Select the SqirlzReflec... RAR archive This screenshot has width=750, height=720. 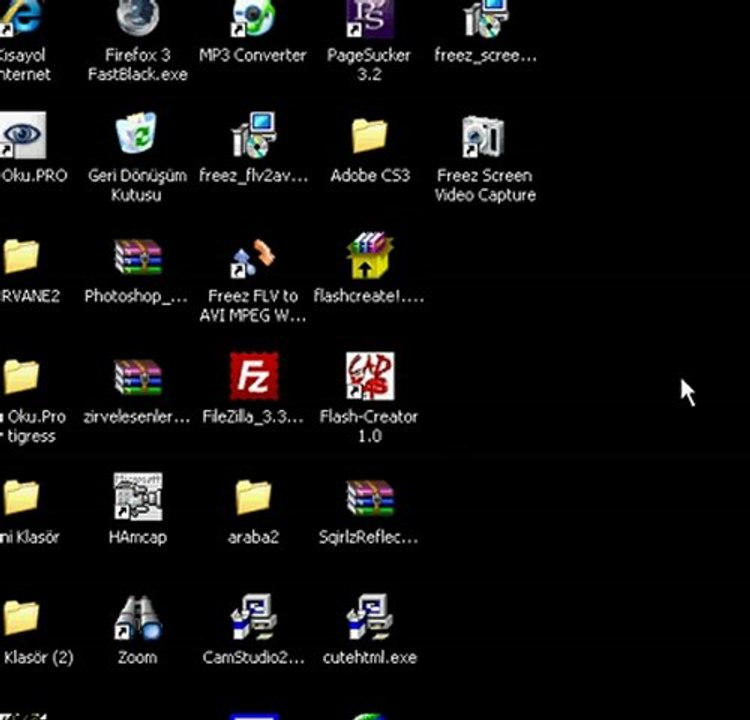point(370,498)
